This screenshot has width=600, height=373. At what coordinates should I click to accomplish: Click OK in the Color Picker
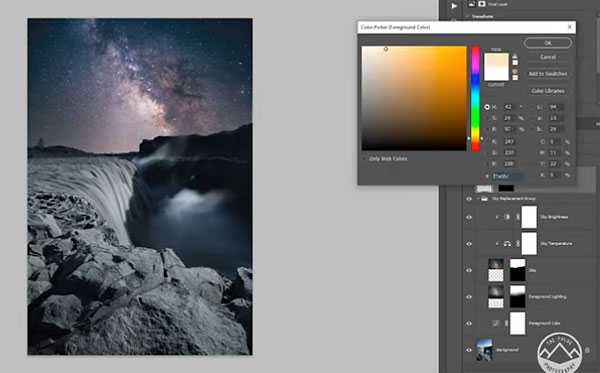(548, 43)
